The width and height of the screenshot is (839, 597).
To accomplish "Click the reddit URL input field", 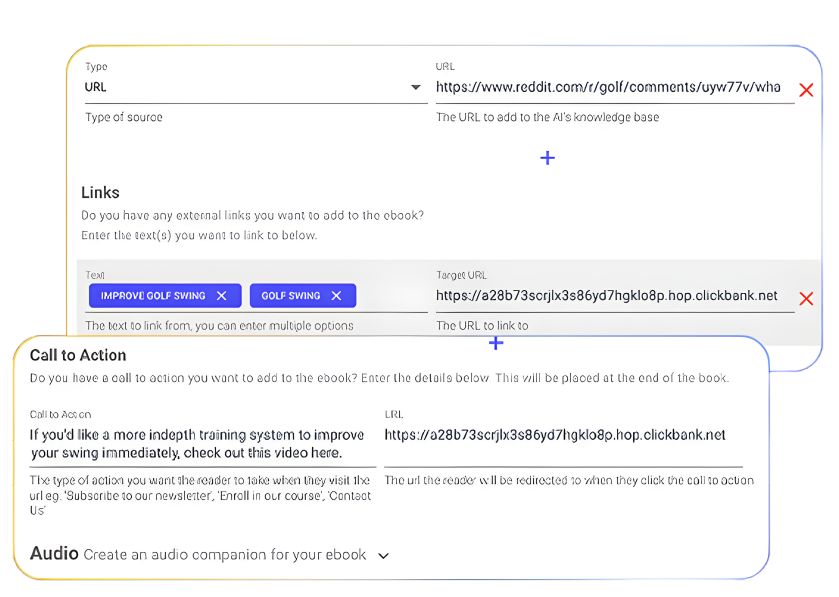I will click(x=608, y=87).
